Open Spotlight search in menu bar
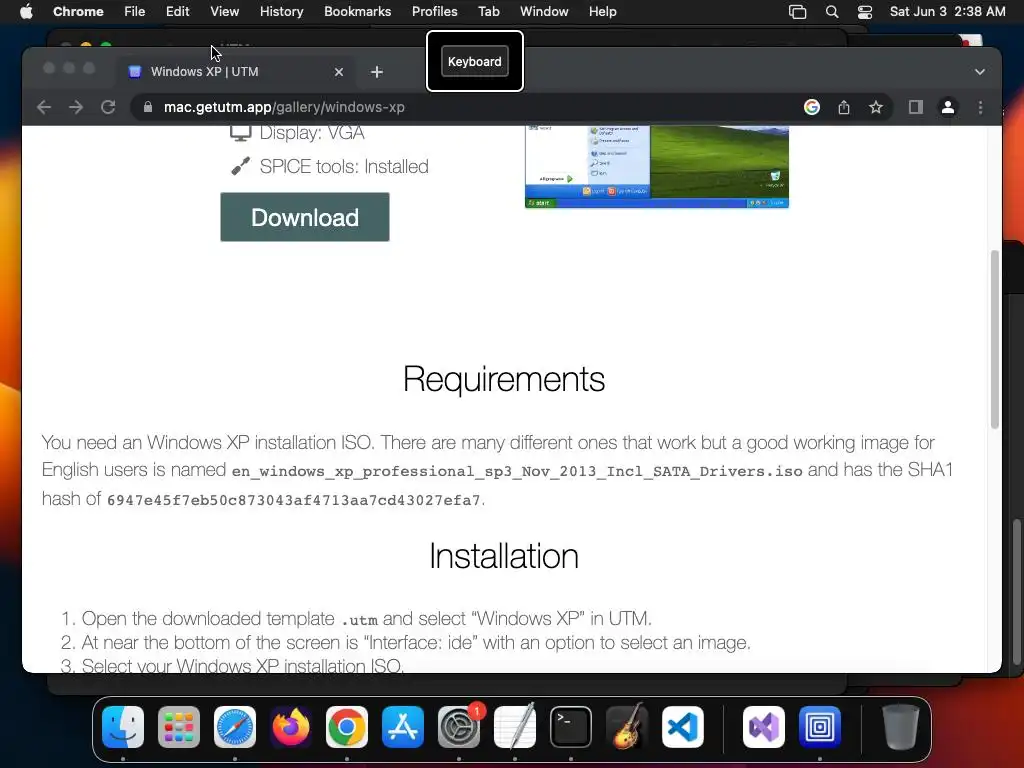This screenshot has width=1024, height=768. tap(831, 12)
